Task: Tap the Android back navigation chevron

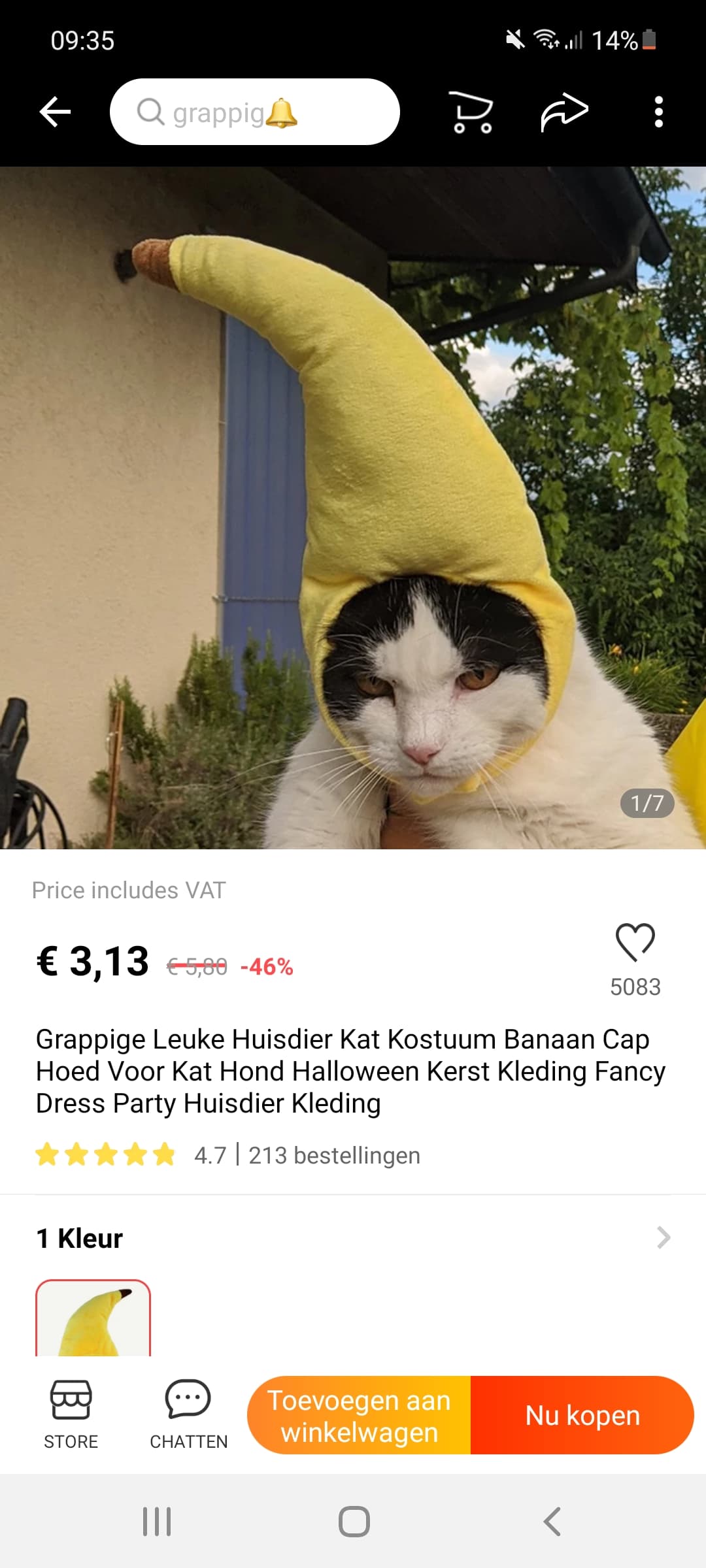Action: [552, 1522]
